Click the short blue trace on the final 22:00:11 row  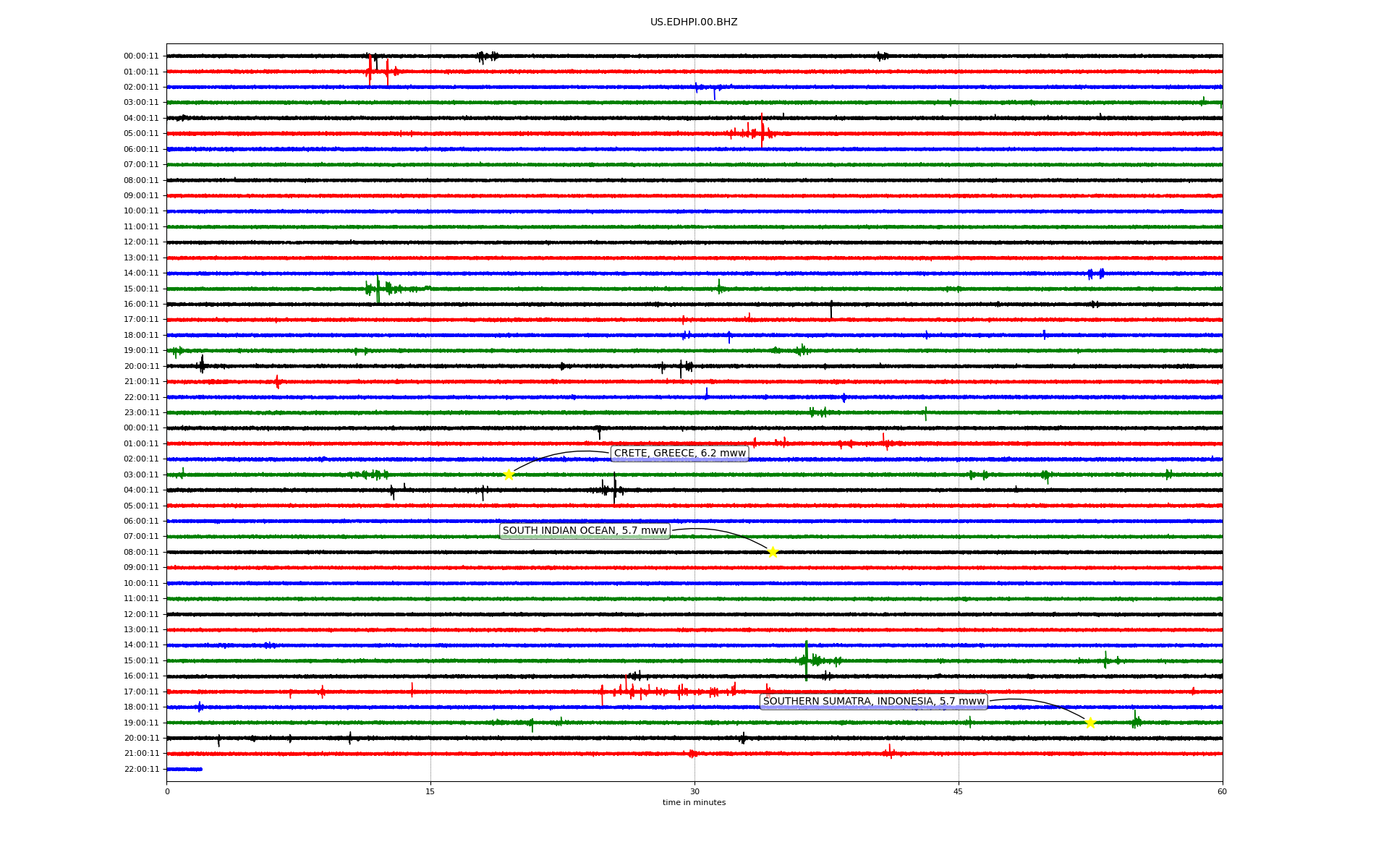184,769
